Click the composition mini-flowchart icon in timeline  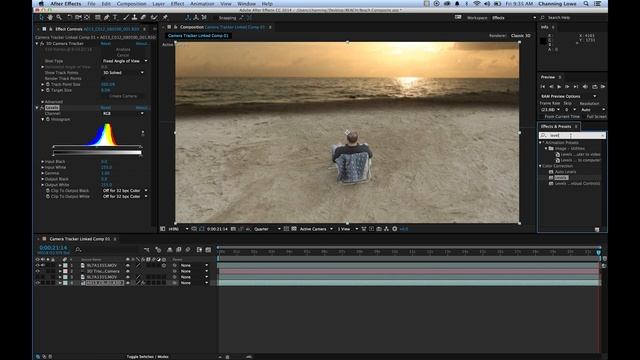point(147,249)
